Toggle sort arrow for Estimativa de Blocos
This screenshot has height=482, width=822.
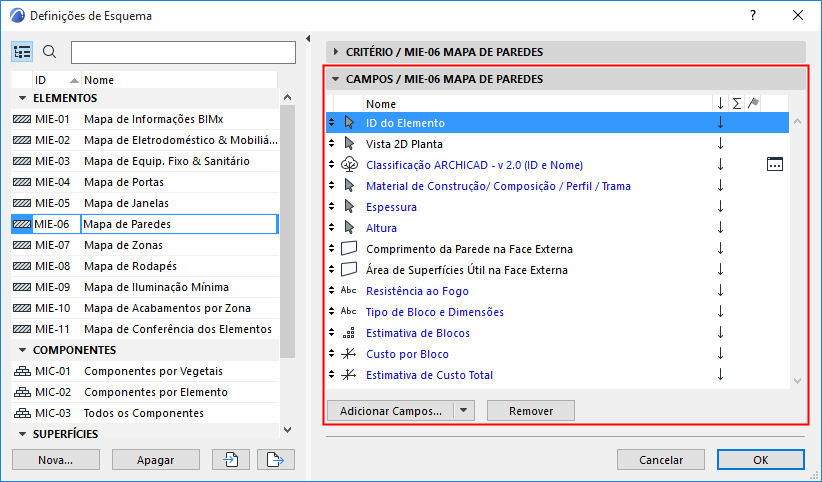pos(720,333)
